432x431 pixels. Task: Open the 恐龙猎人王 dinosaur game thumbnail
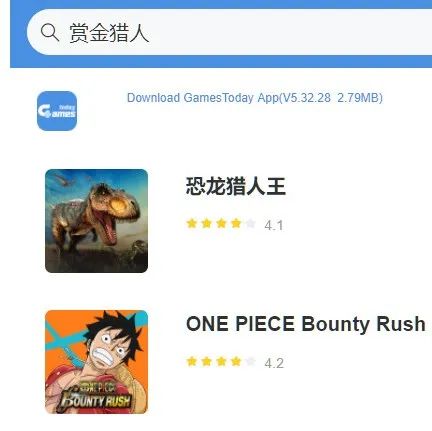point(96,221)
